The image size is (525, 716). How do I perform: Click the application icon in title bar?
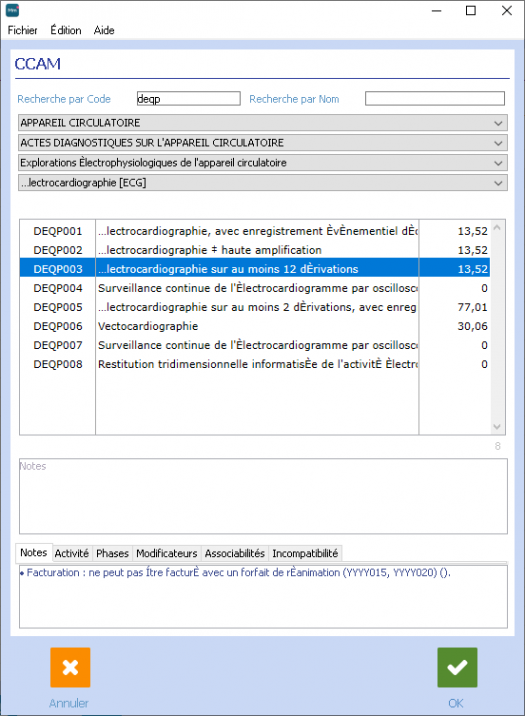[12, 10]
